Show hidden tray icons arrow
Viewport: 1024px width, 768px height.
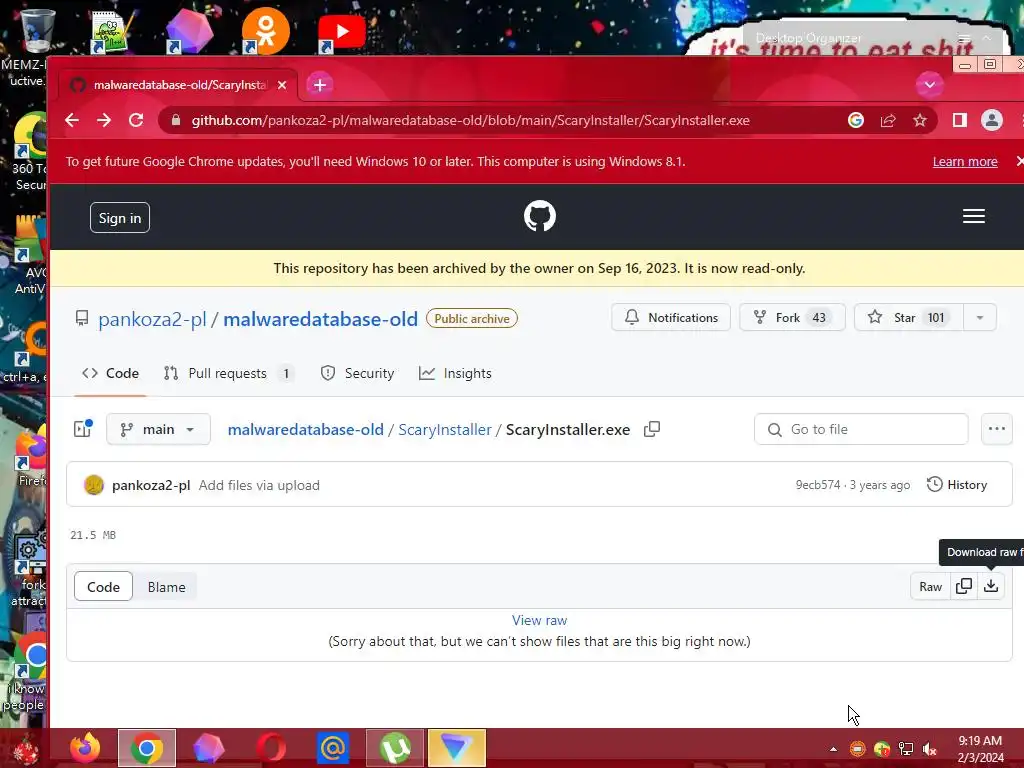click(833, 749)
